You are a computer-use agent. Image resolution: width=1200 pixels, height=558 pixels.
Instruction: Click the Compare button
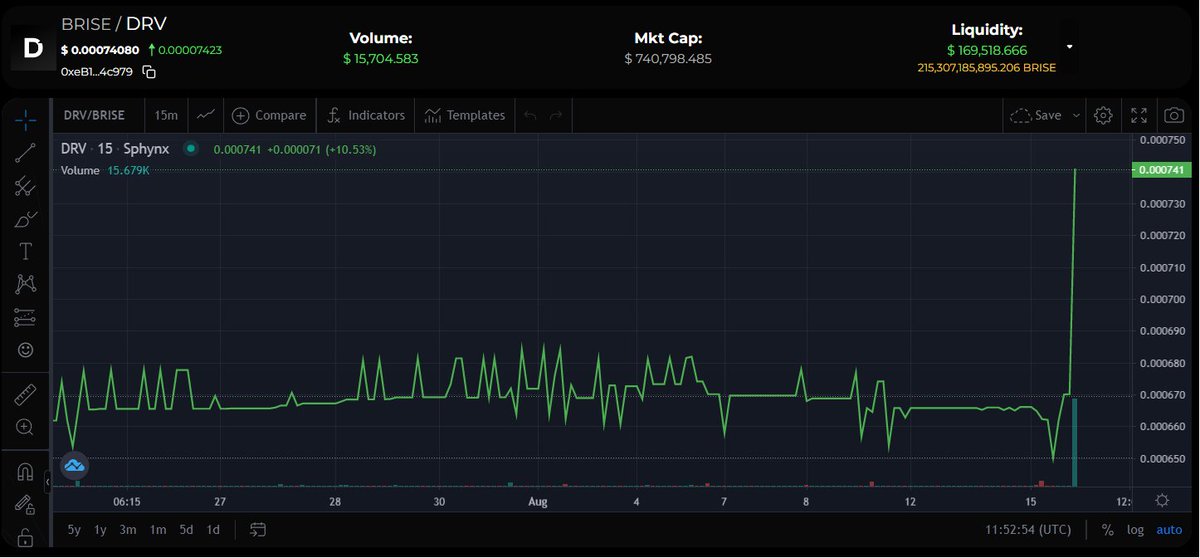[269, 115]
